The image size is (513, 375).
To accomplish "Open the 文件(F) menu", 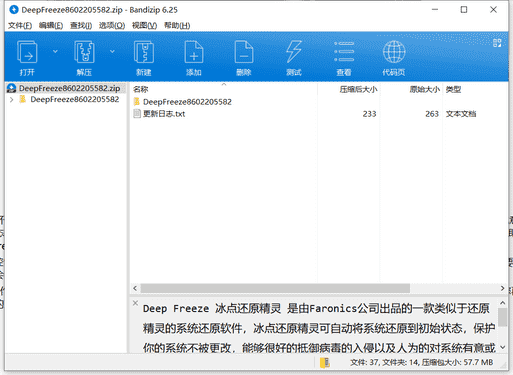I will click(x=20, y=25).
